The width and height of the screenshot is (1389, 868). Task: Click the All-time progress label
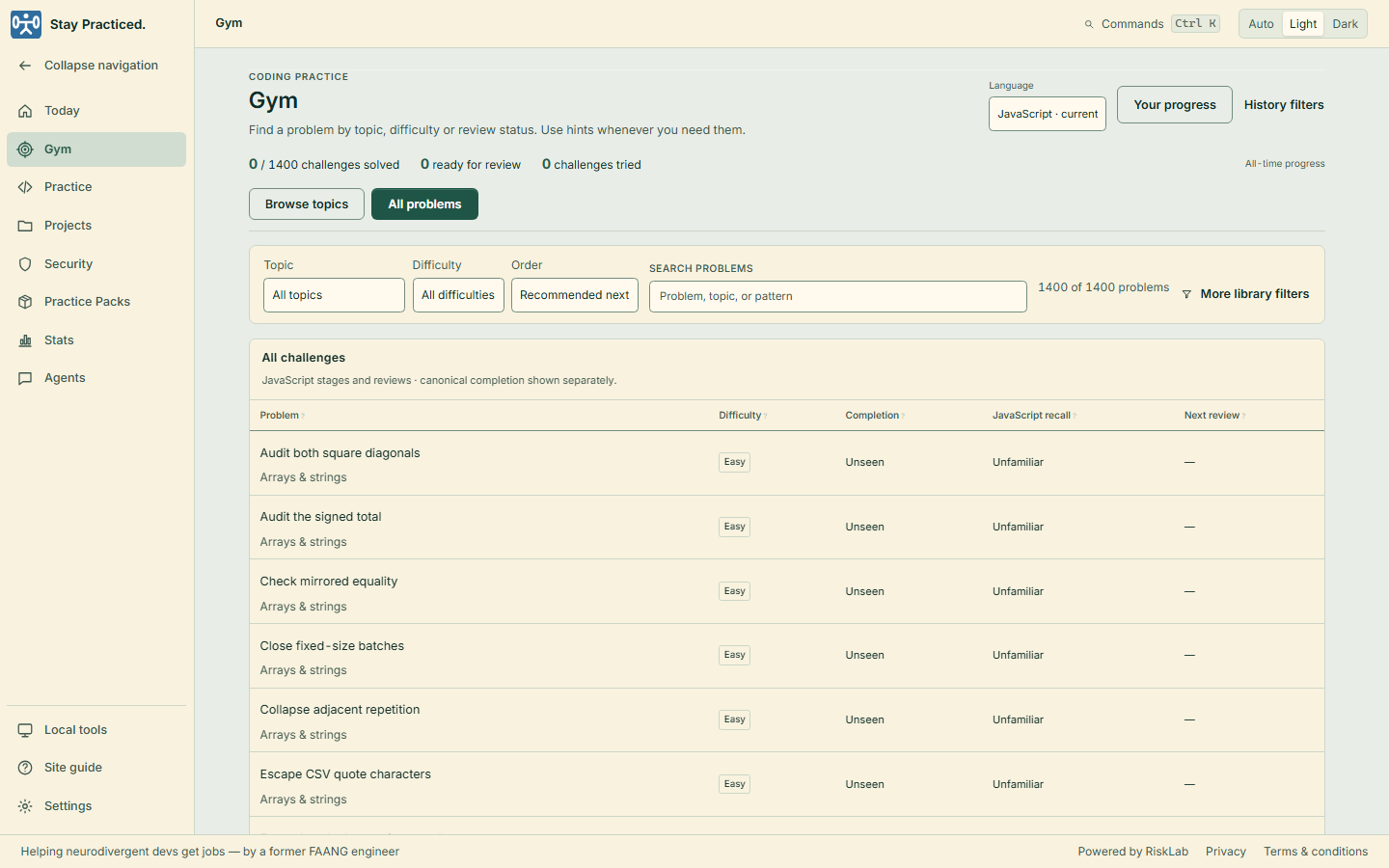[x=1285, y=164]
